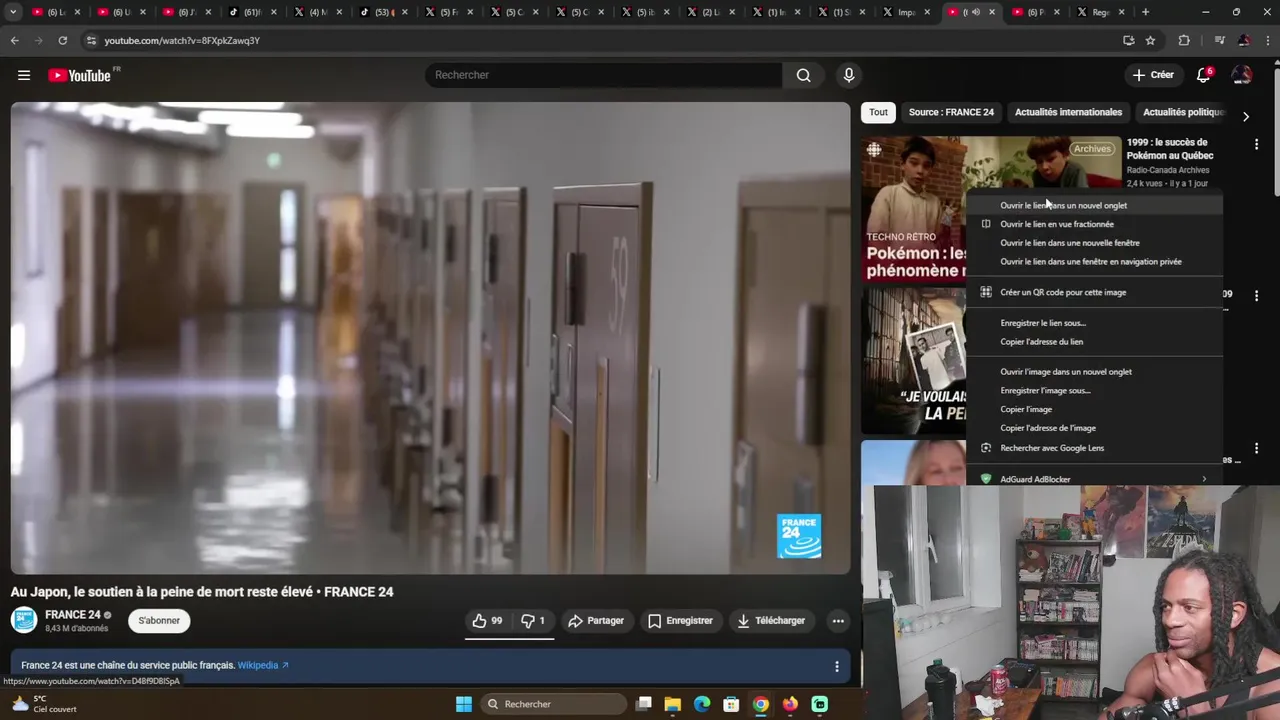Go to YouTube home via logo
The height and width of the screenshot is (720, 1280).
coord(79,75)
